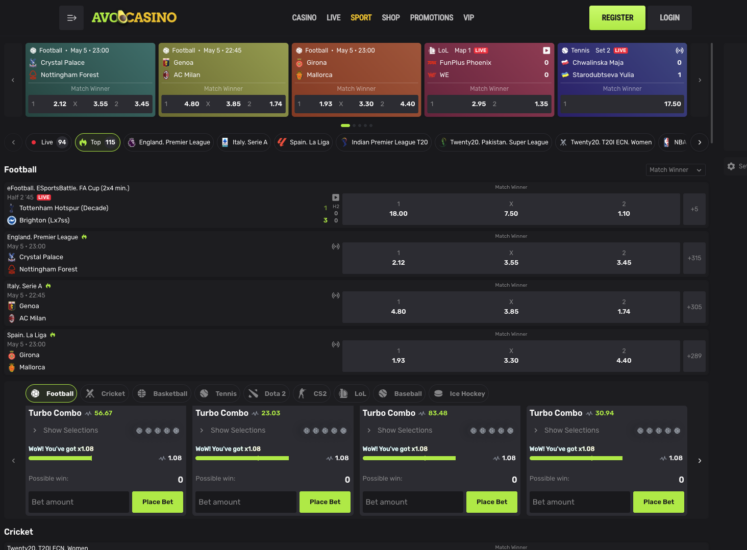Viewport: 747px width, 550px height.
Task: Open Spain La Liga league chip
Action: (x=304, y=142)
